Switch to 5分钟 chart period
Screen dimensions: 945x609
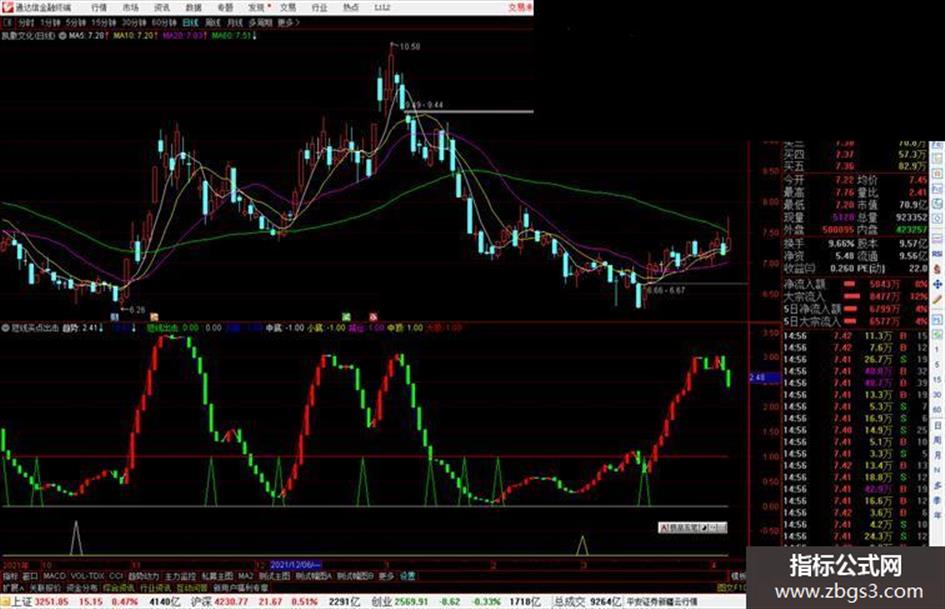click(76, 23)
